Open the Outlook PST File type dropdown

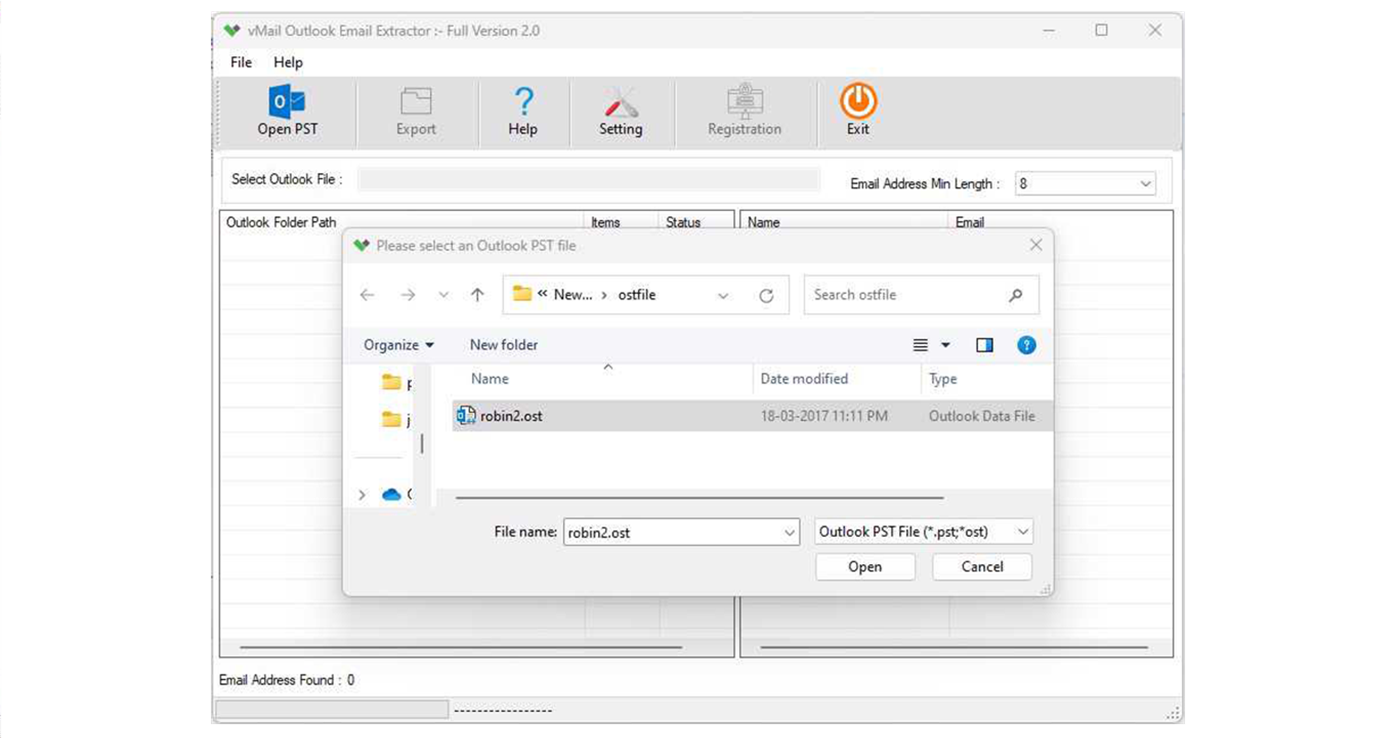pyautogui.click(x=1023, y=532)
